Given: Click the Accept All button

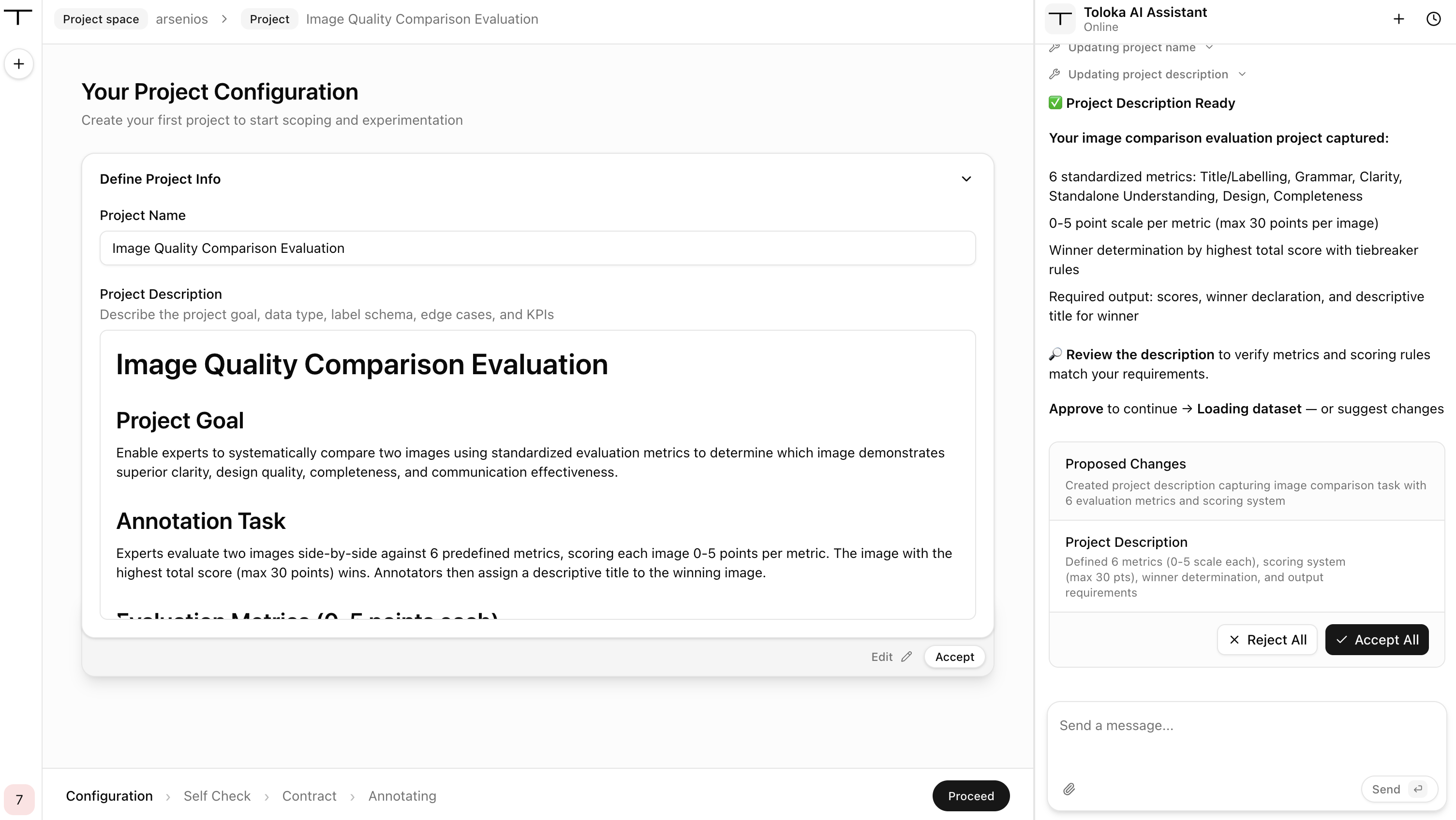Looking at the screenshot, I should 1376,640.
